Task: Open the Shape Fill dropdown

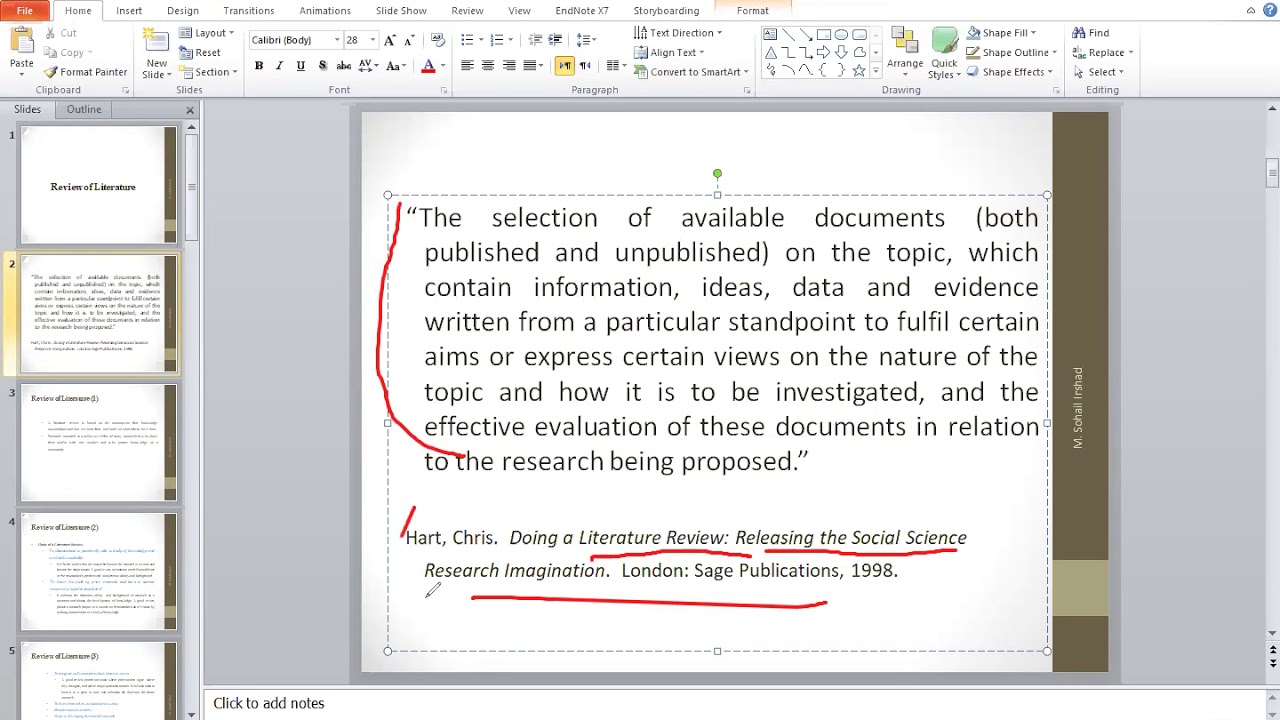Action: point(1005,33)
